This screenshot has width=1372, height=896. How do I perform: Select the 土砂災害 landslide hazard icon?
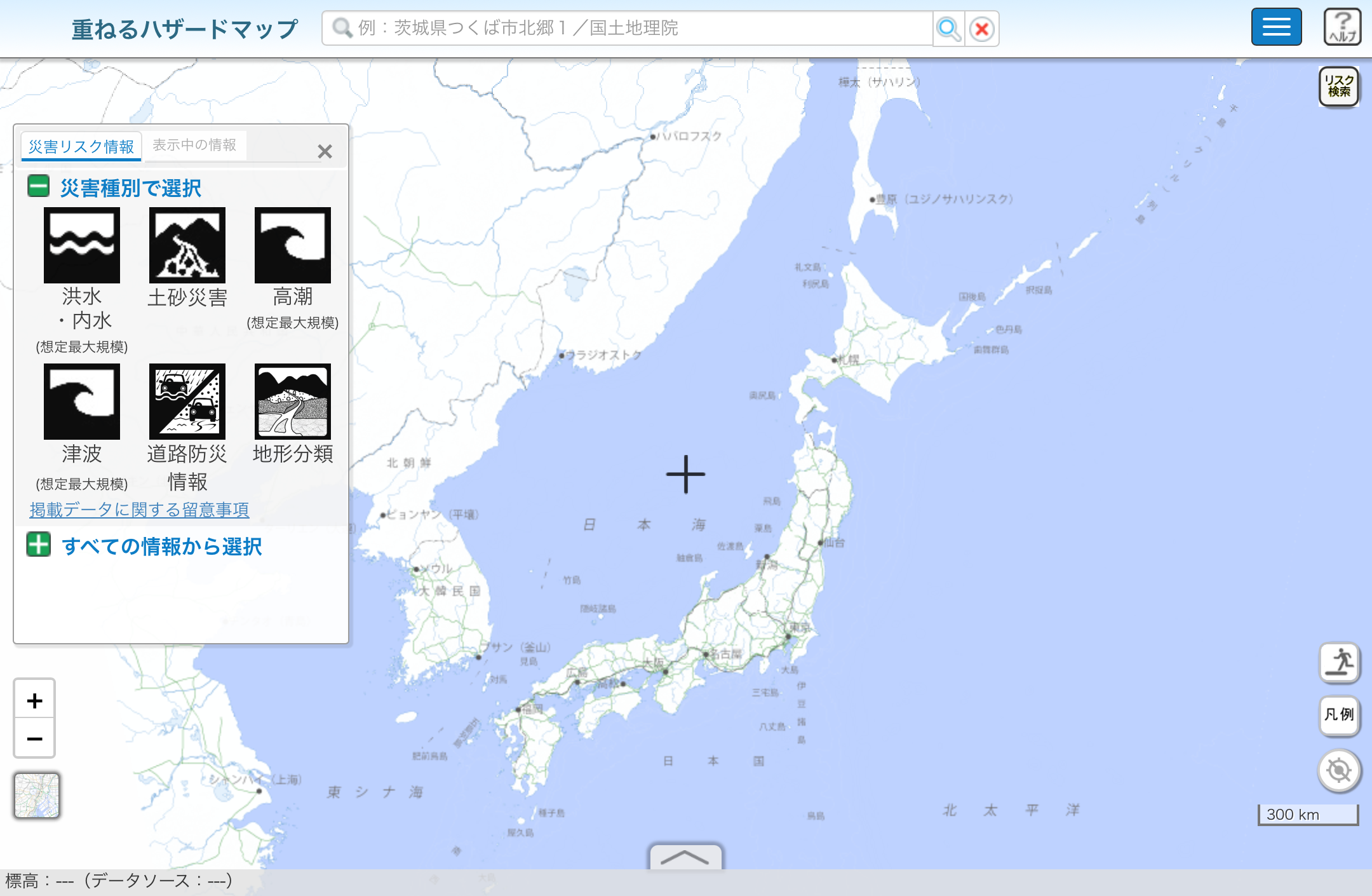pyautogui.click(x=187, y=245)
